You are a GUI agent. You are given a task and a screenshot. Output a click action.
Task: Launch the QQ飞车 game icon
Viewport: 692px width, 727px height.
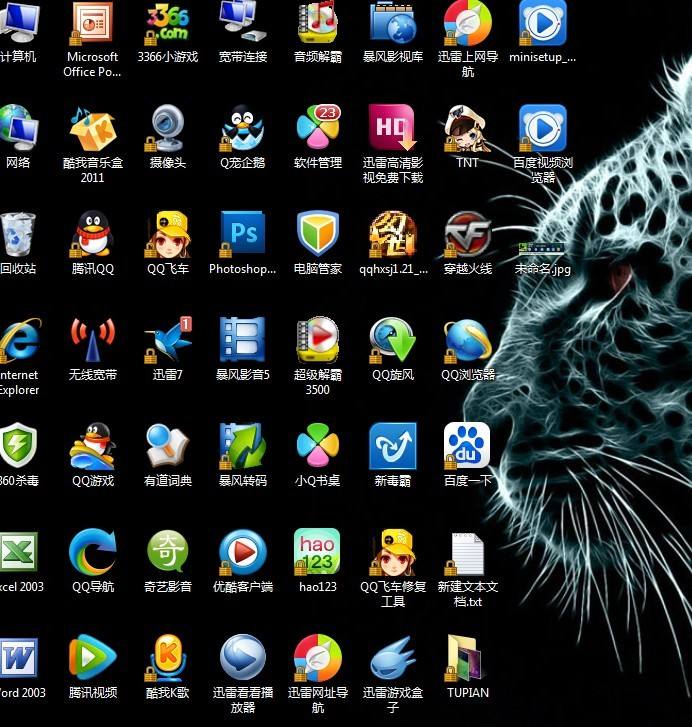pyautogui.click(x=167, y=234)
